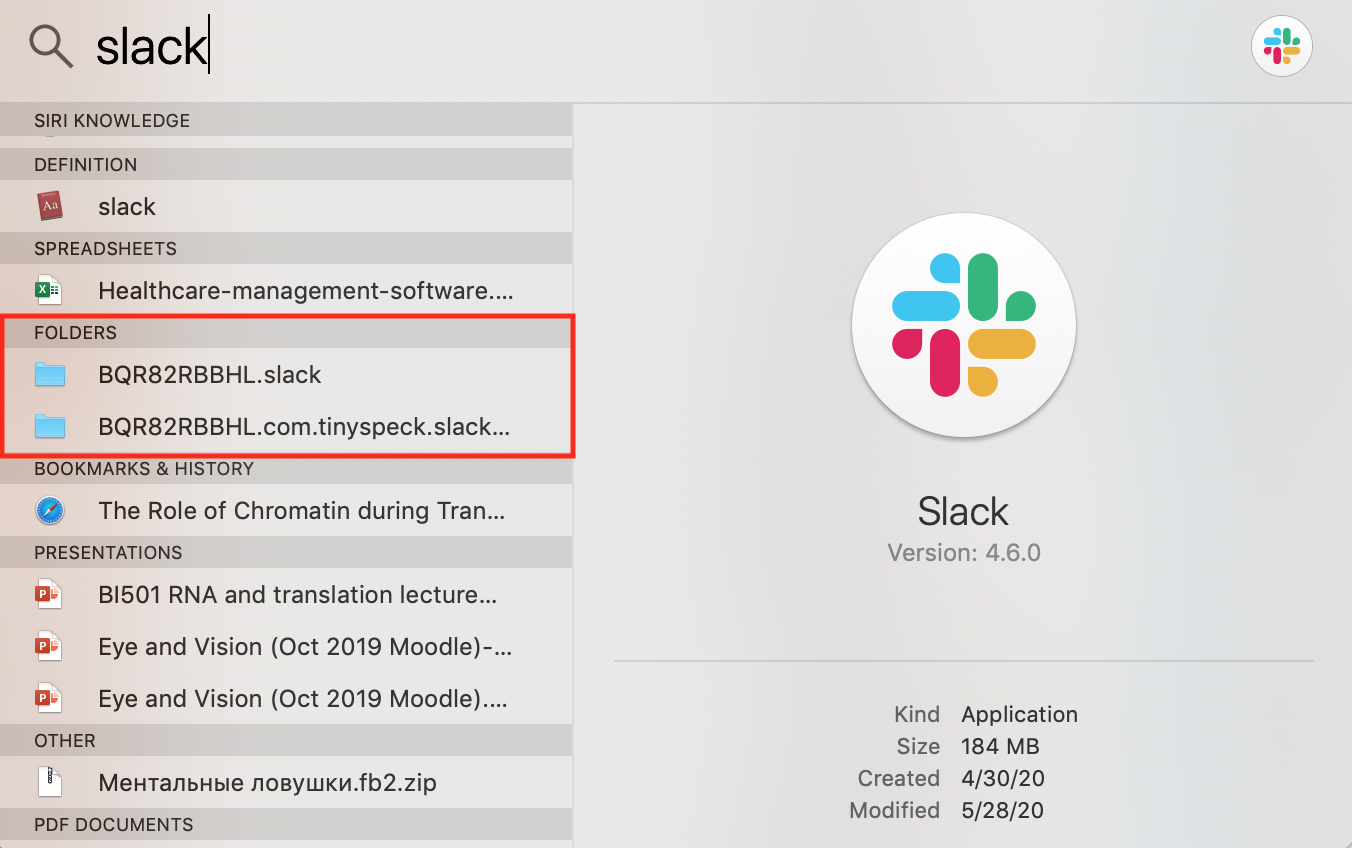The width and height of the screenshot is (1352, 848).
Task: Click the zip archive icon
Action: coord(50,782)
